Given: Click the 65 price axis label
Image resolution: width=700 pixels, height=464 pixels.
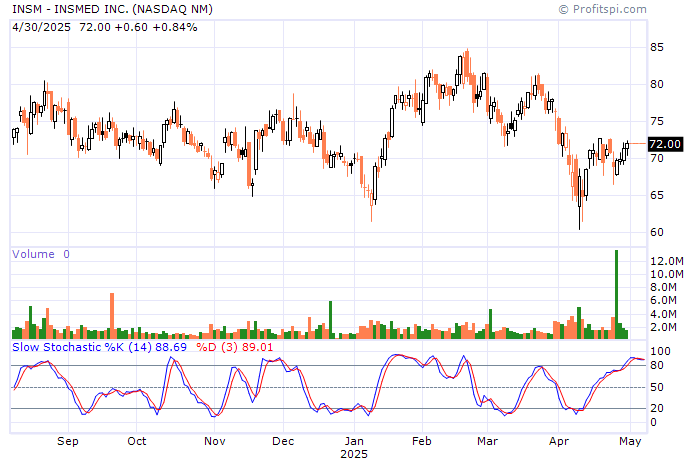Looking at the screenshot, I should click(657, 195).
